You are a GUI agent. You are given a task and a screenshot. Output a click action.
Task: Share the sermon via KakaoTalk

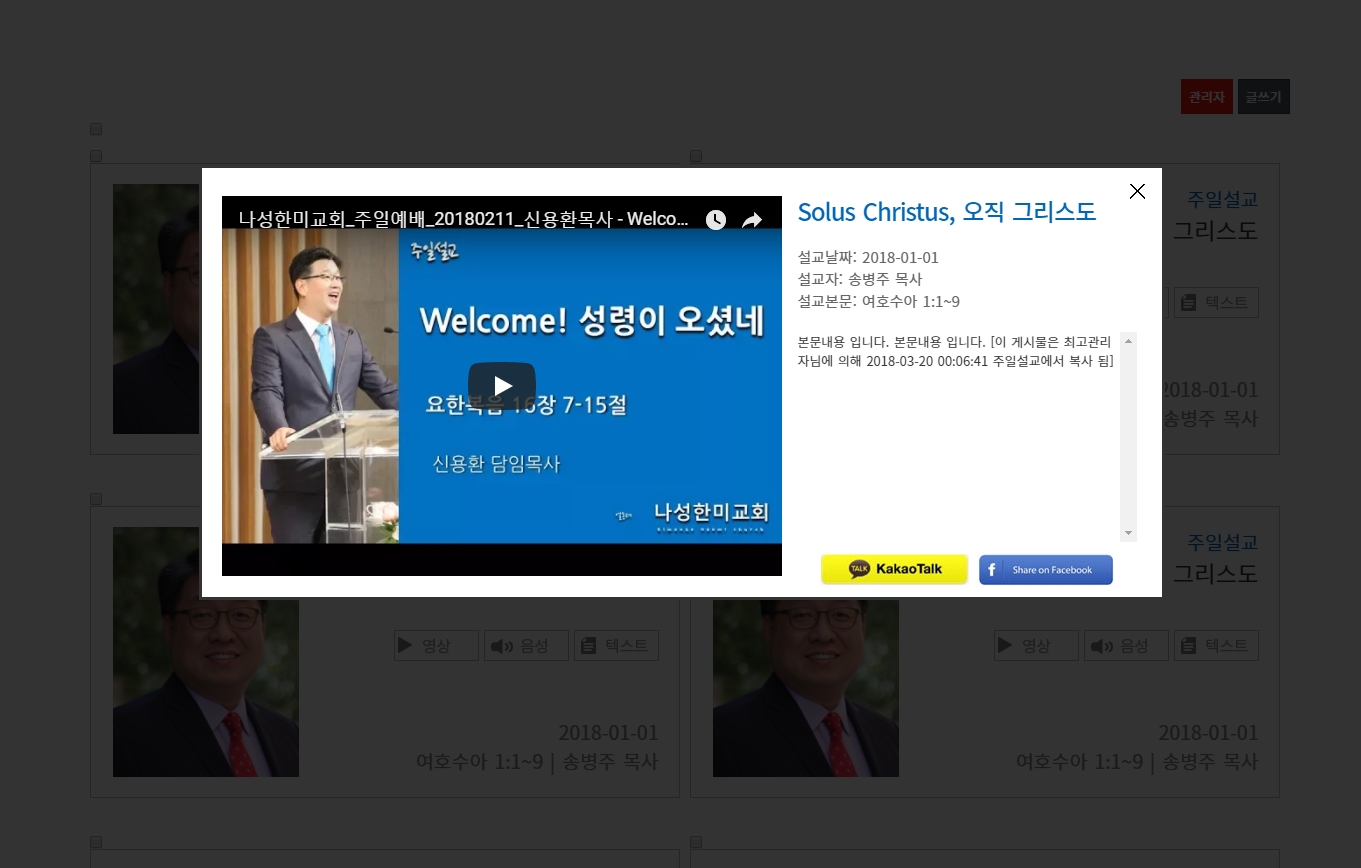click(894, 569)
